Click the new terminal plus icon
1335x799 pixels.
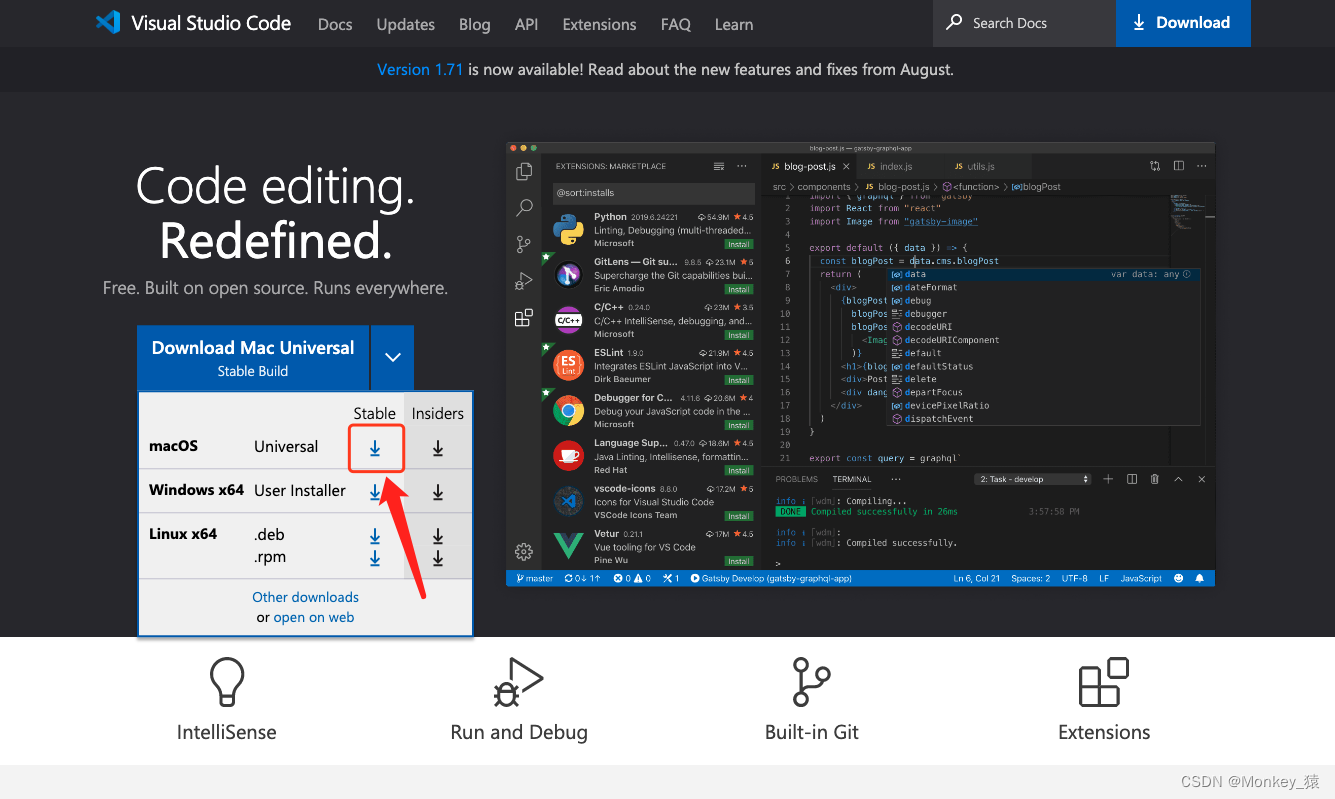(1108, 479)
